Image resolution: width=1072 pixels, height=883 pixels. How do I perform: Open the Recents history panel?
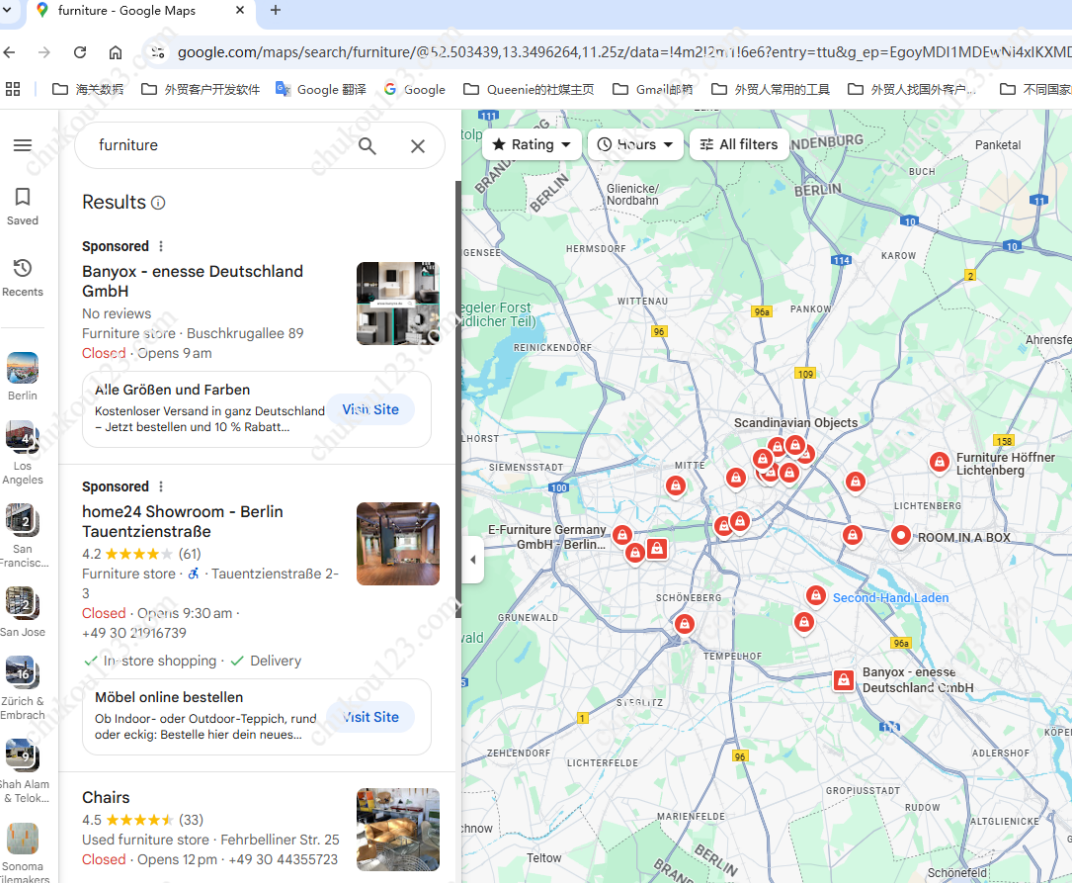coord(23,277)
